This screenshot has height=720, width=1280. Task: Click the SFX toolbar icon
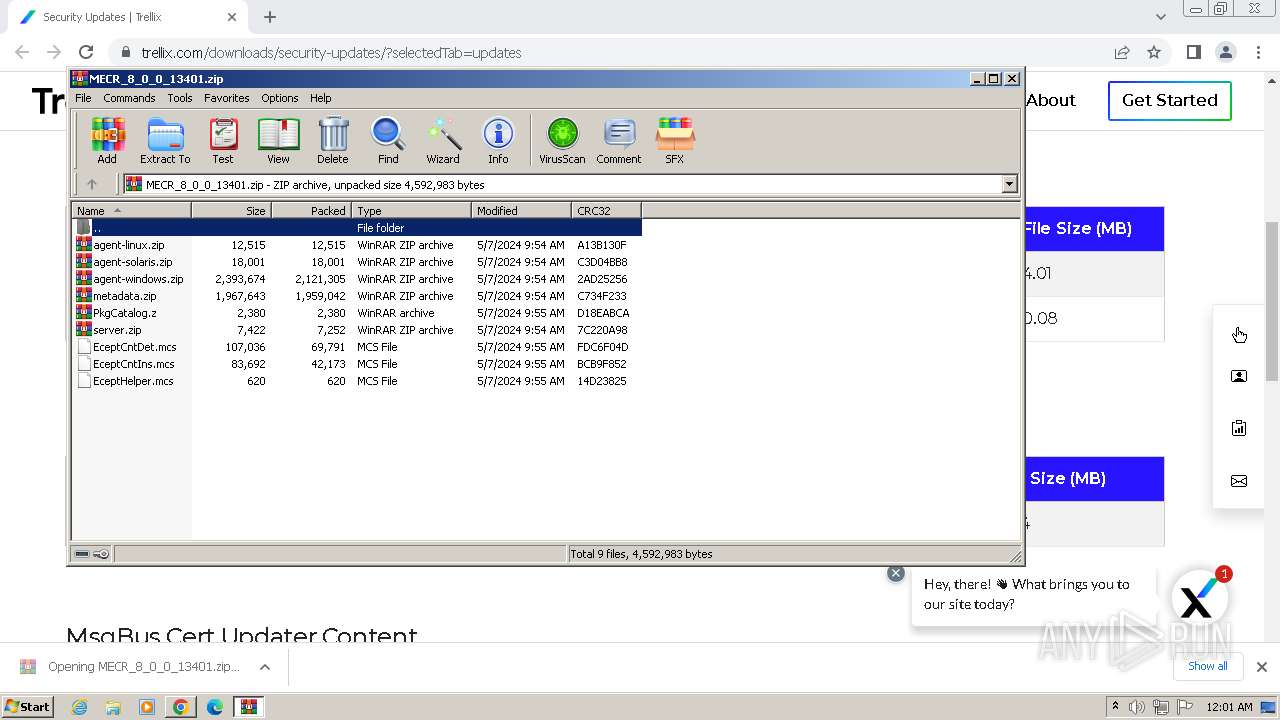coord(675,141)
